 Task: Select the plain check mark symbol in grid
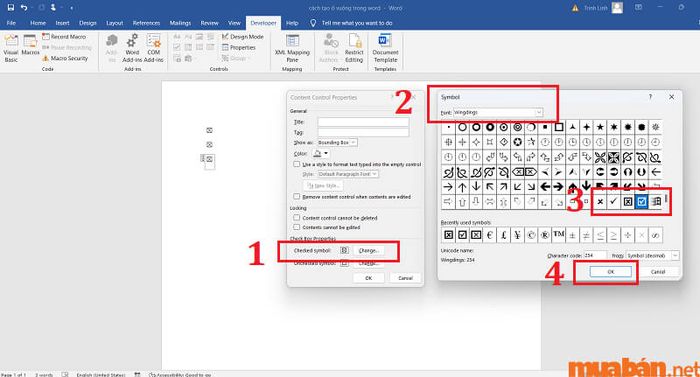(x=614, y=202)
